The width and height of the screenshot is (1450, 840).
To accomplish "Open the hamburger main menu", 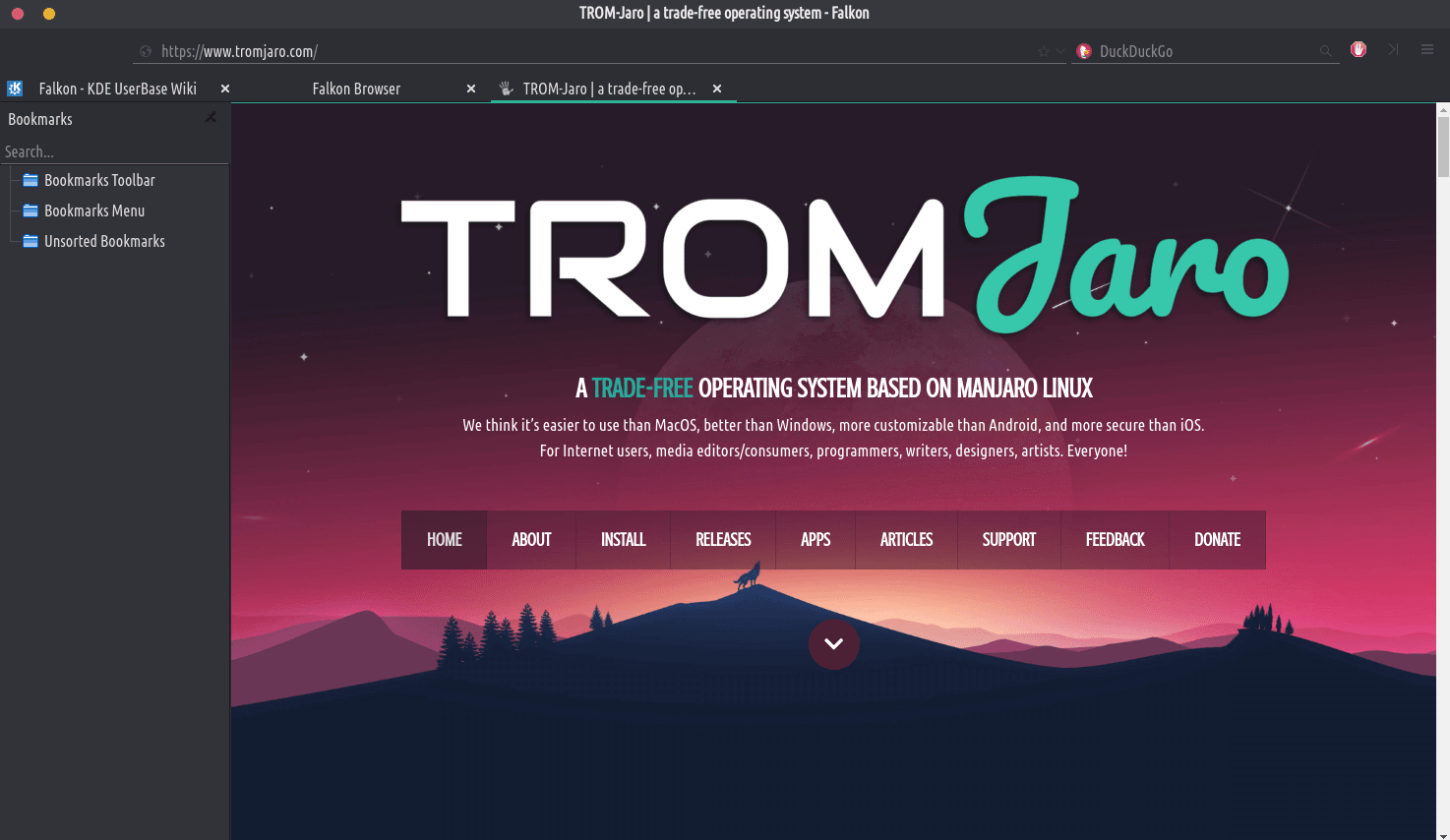I will click(x=1426, y=50).
